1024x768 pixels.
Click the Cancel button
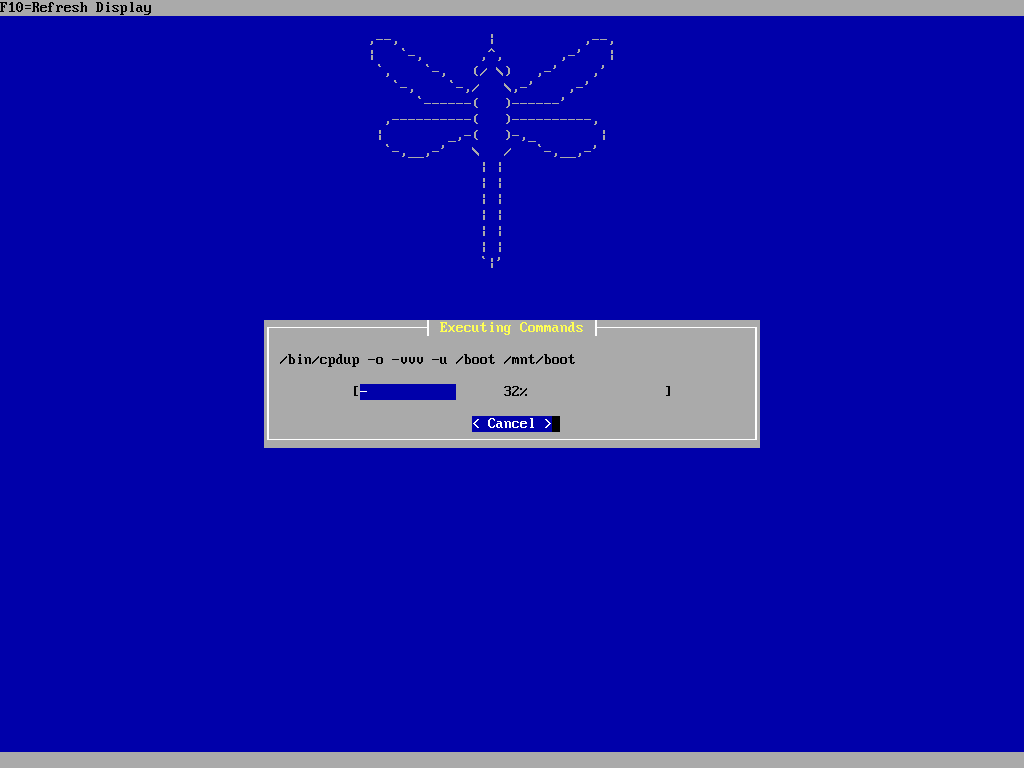[x=512, y=424]
